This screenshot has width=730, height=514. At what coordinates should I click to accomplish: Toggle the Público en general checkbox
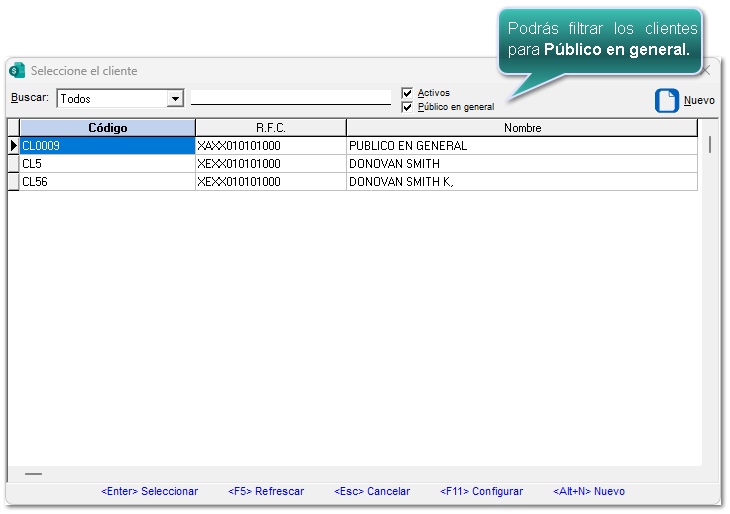pyautogui.click(x=407, y=107)
